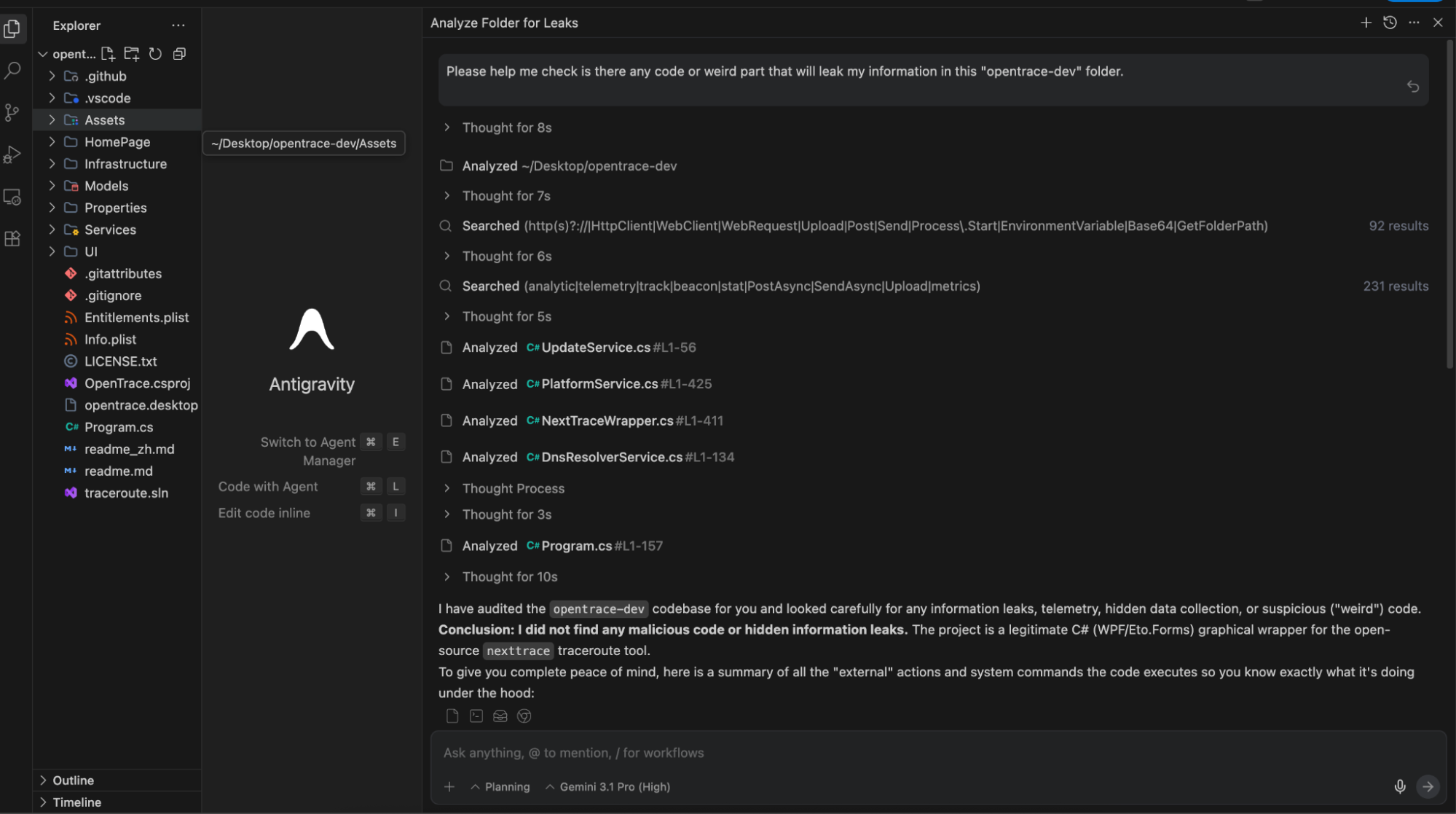Open the Search view in activity bar
Image resolution: width=1456 pixels, height=814 pixels.
[x=12, y=71]
